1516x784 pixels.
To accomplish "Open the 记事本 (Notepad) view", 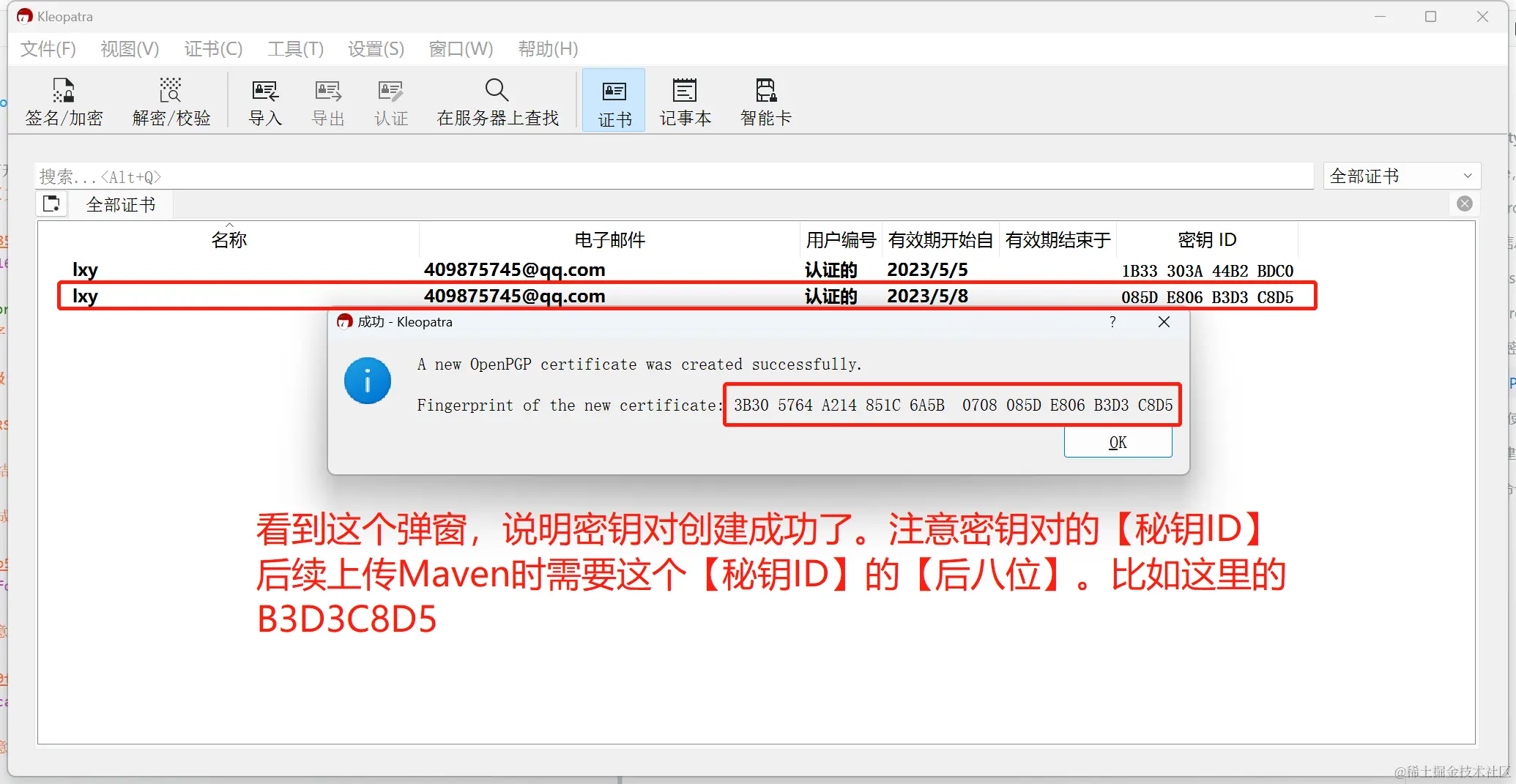I will click(685, 100).
